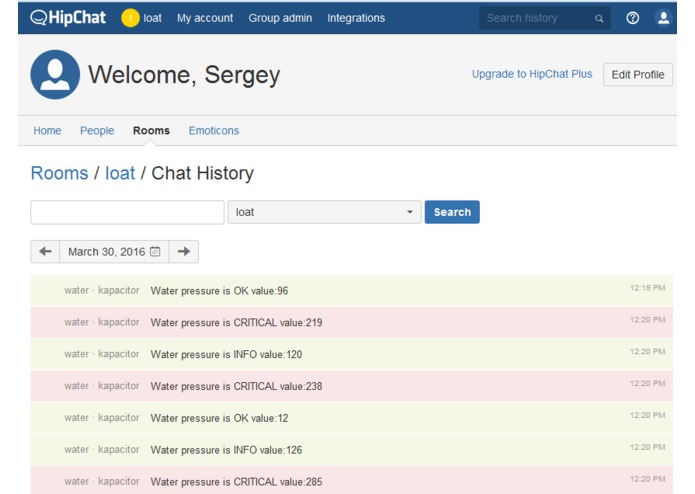Switch to the Emoticons tab
The height and width of the screenshot is (494, 695).
pos(214,131)
